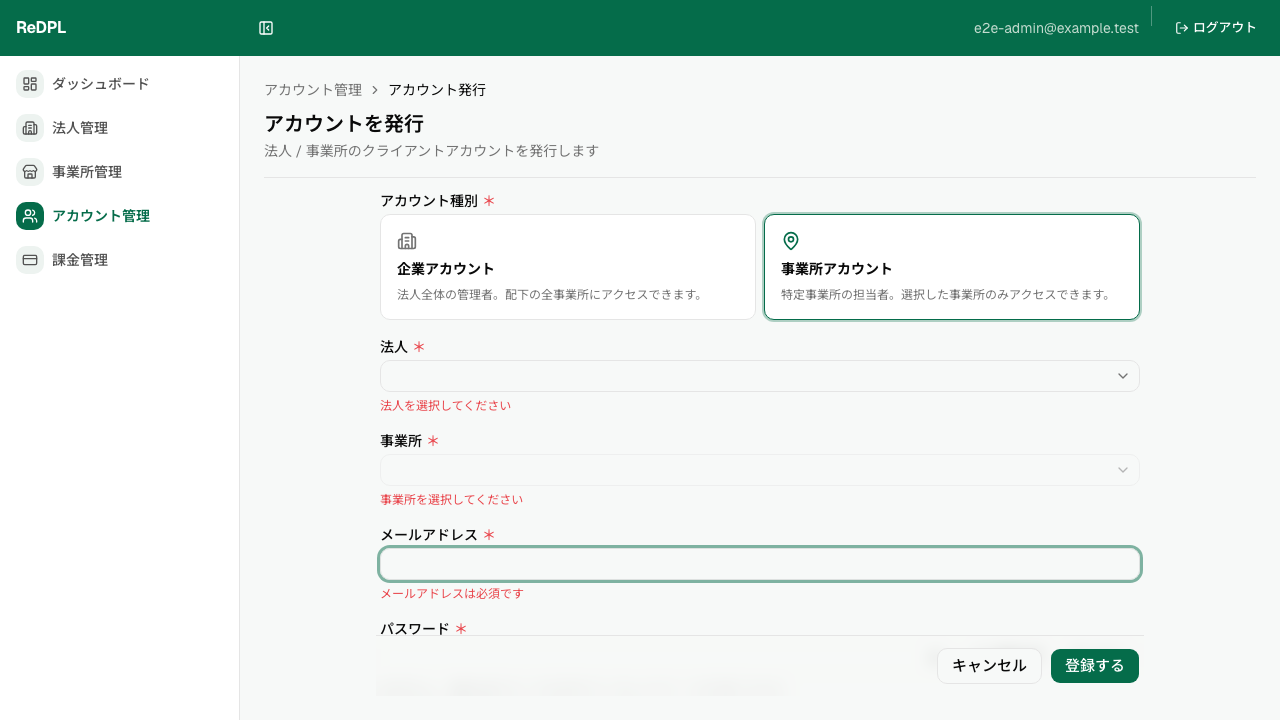Open the 事業所 dropdown
Screen dimensions: 1280x720
coord(760,470)
